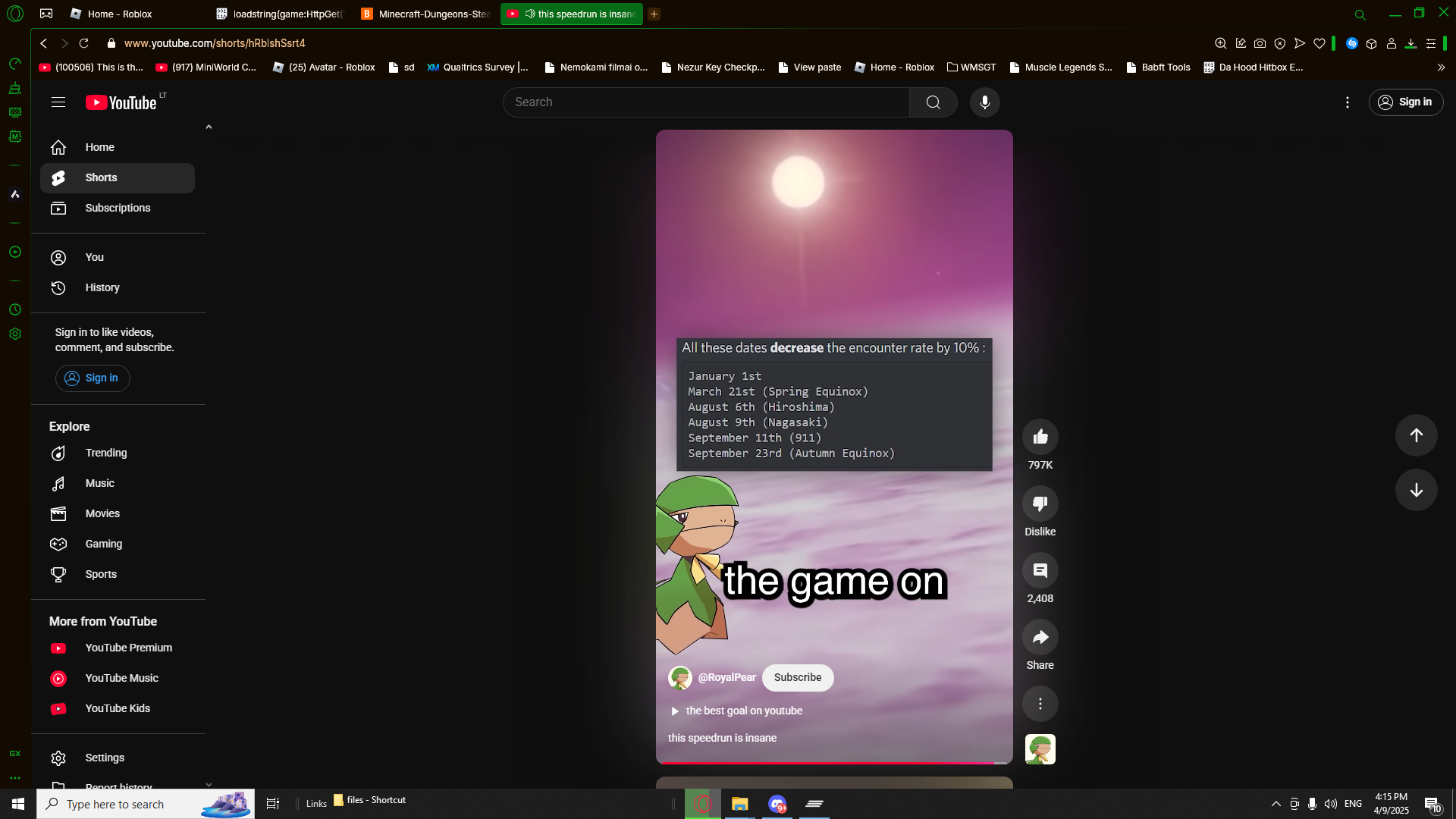The width and height of the screenshot is (1456, 819).
Task: Start voice search with the microphone
Action: pos(984,102)
